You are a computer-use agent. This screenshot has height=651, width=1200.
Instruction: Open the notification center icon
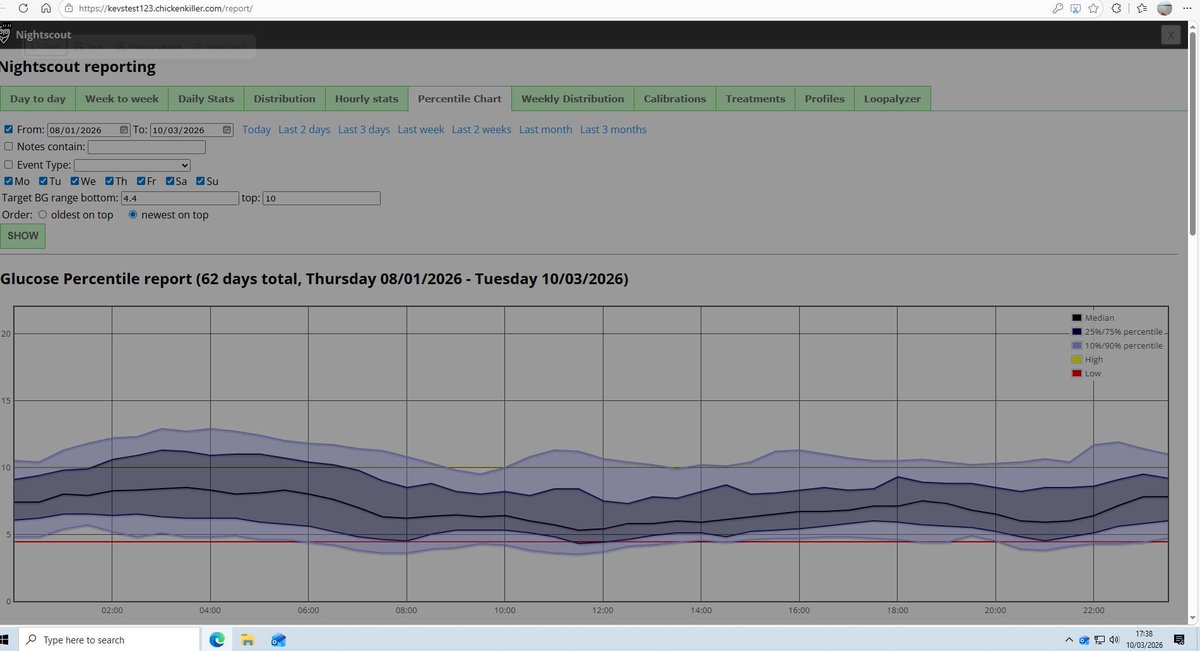1180,639
